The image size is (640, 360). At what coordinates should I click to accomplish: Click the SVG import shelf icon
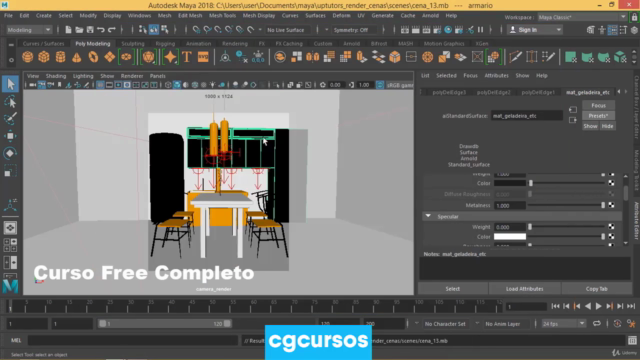pyautogui.click(x=203, y=57)
